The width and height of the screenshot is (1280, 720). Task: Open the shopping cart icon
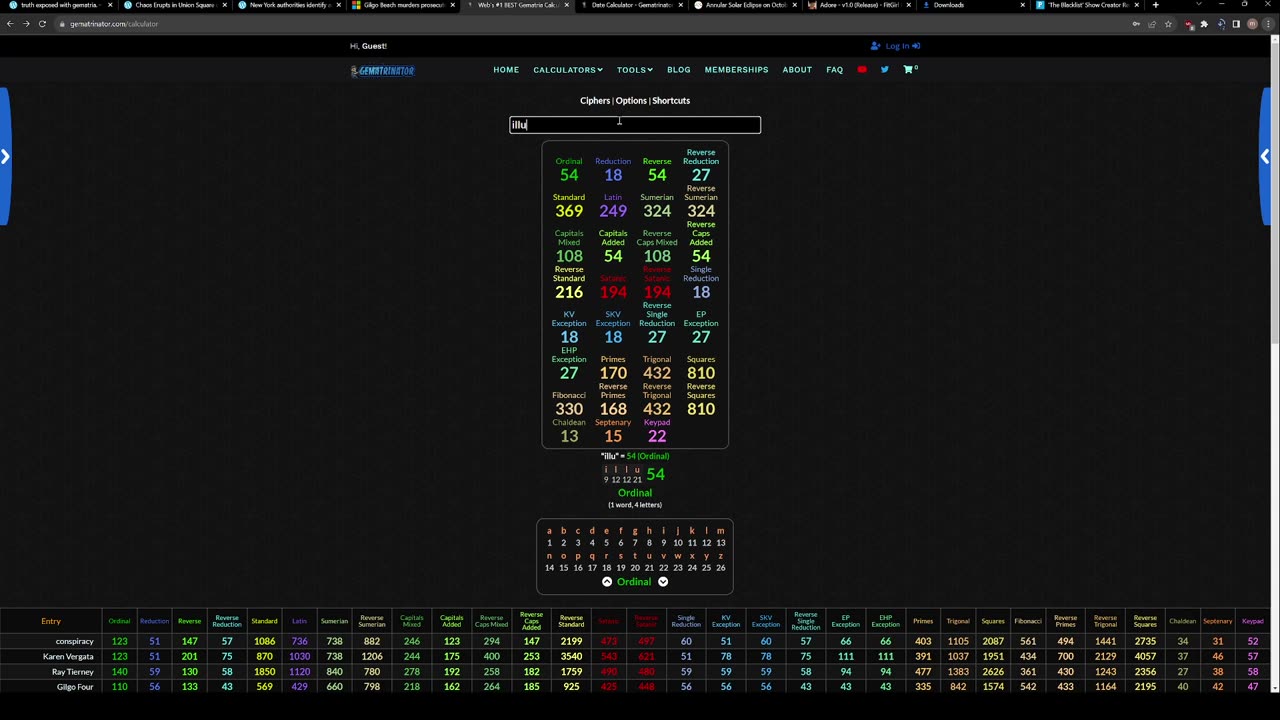pyautogui.click(x=909, y=70)
